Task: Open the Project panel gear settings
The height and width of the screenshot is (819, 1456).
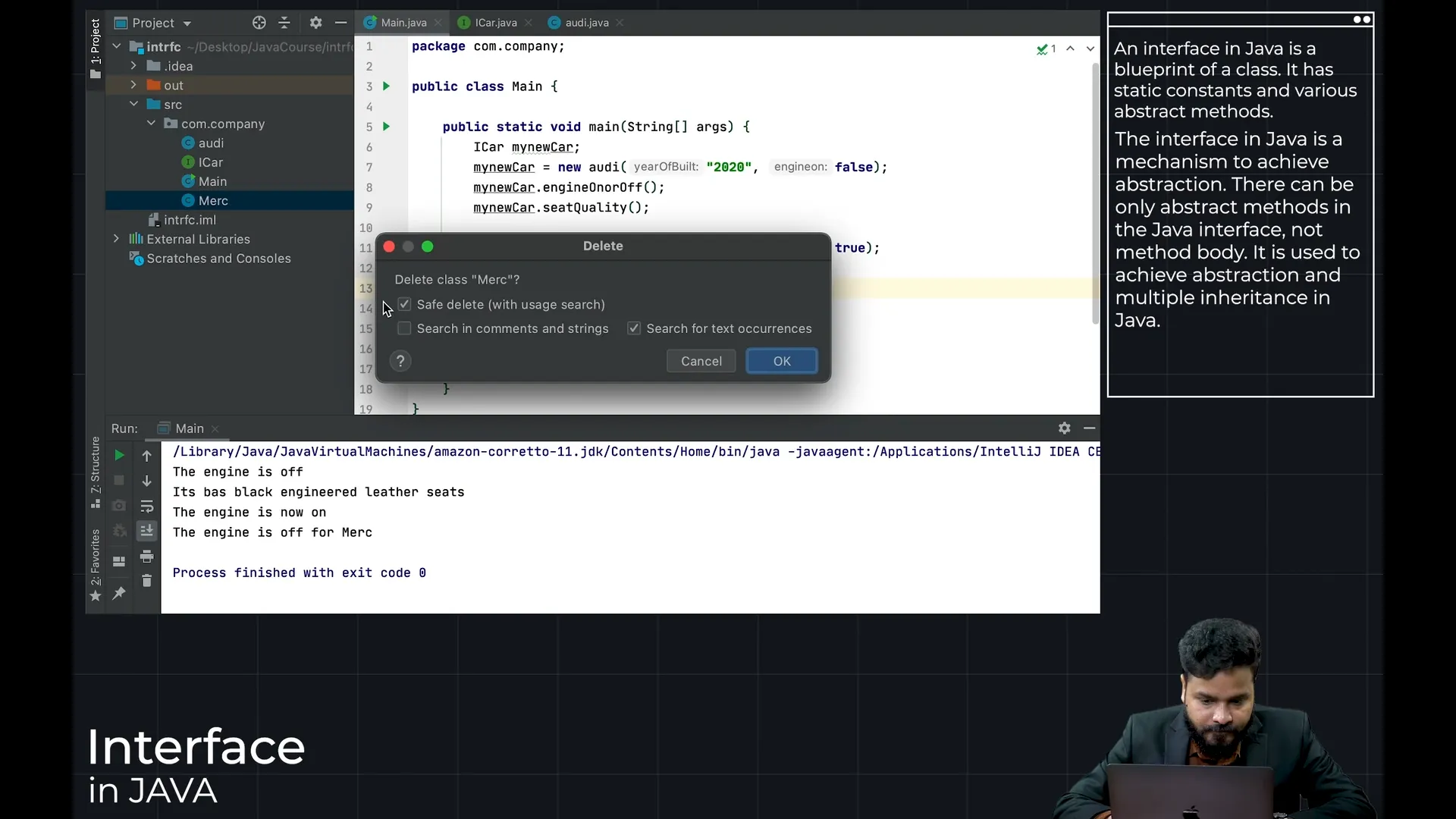Action: pos(315,23)
